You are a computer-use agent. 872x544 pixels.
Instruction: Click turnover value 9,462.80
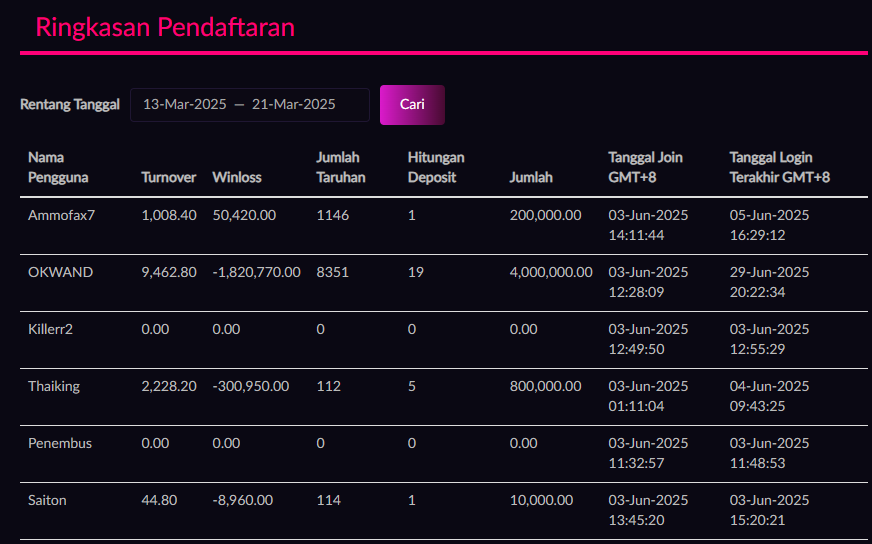[169, 272]
